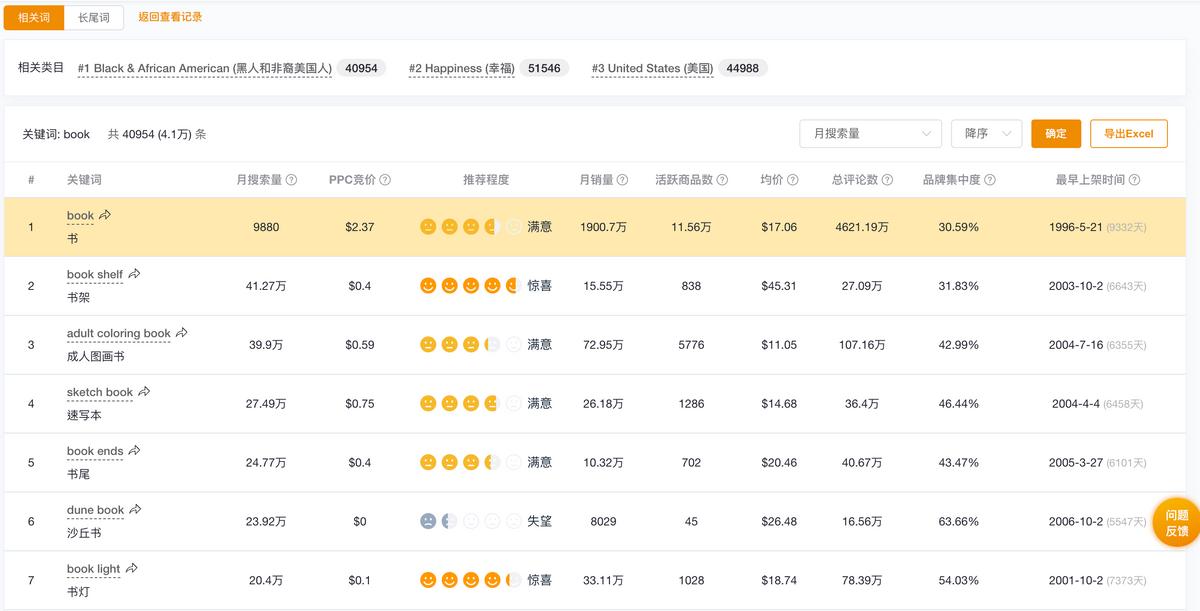Click the 问题反馈 feedback bubble
Viewport: 1200px width, 611px height.
tap(1176, 521)
